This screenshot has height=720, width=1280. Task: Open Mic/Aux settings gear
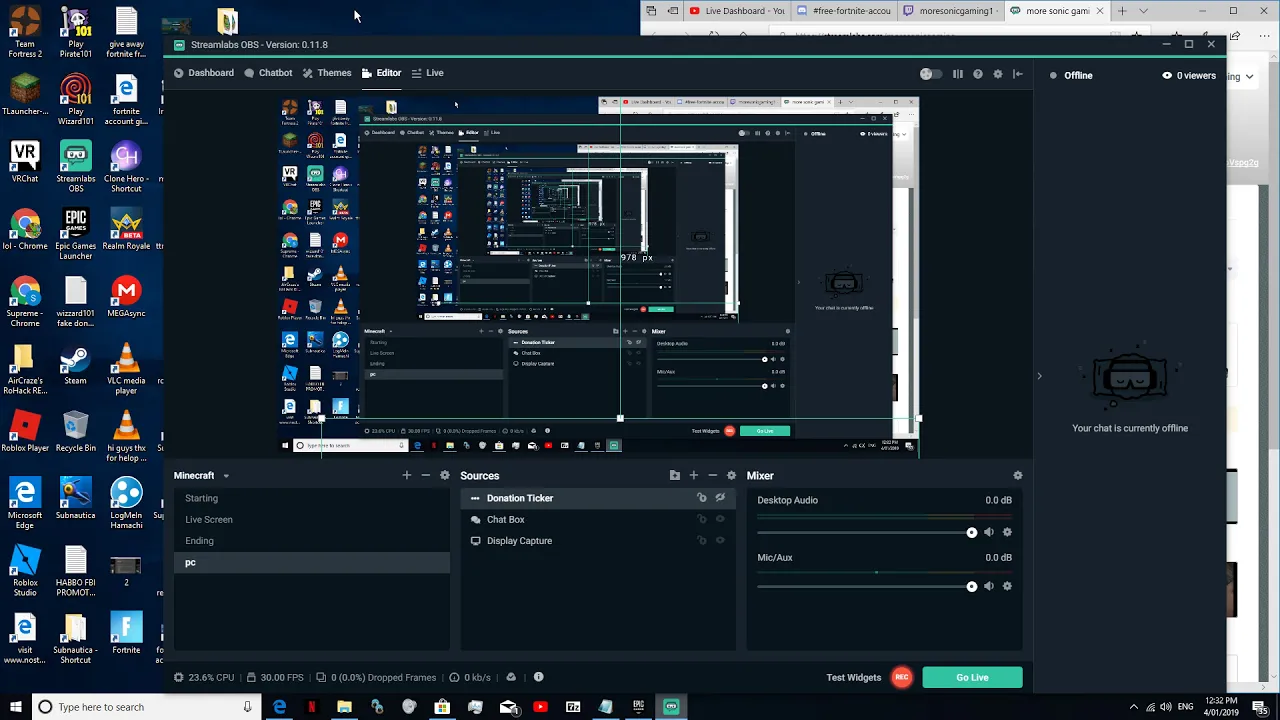click(x=1007, y=586)
